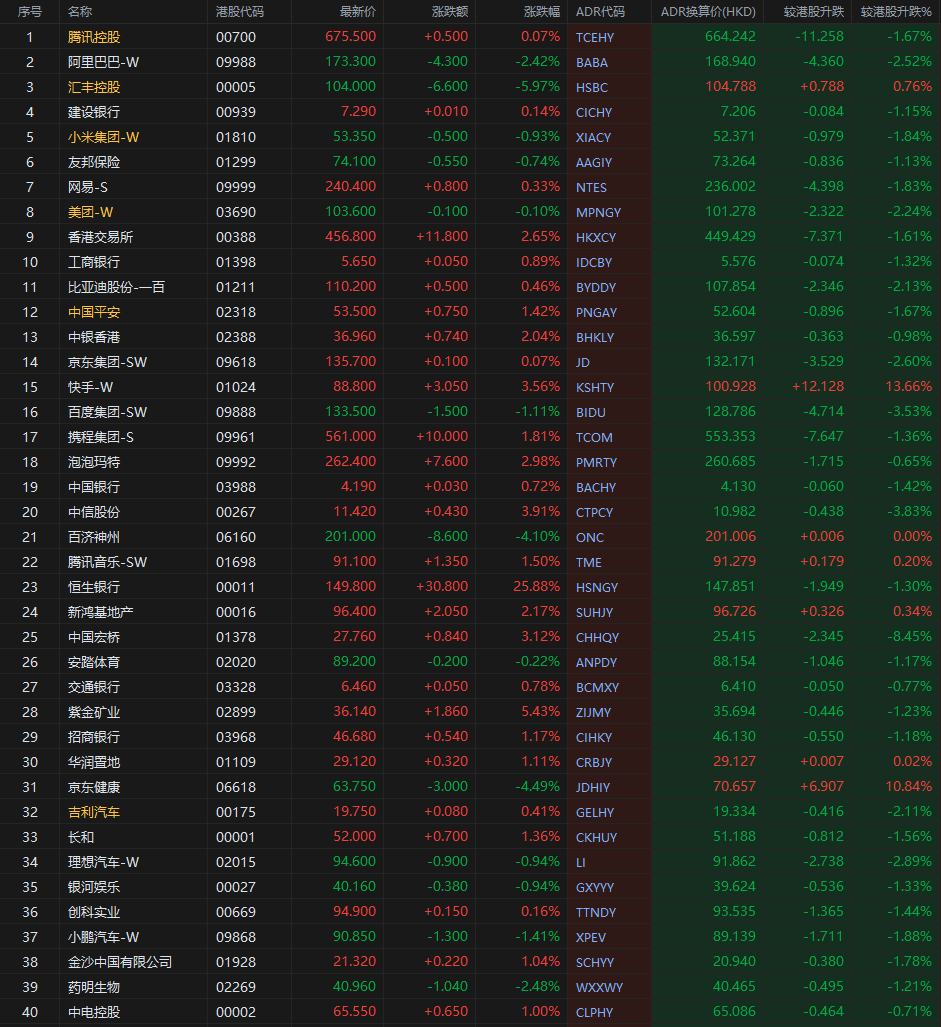Screen dimensions: 941x1027
Task: Select stock name 工商银行
Action: 94,262
